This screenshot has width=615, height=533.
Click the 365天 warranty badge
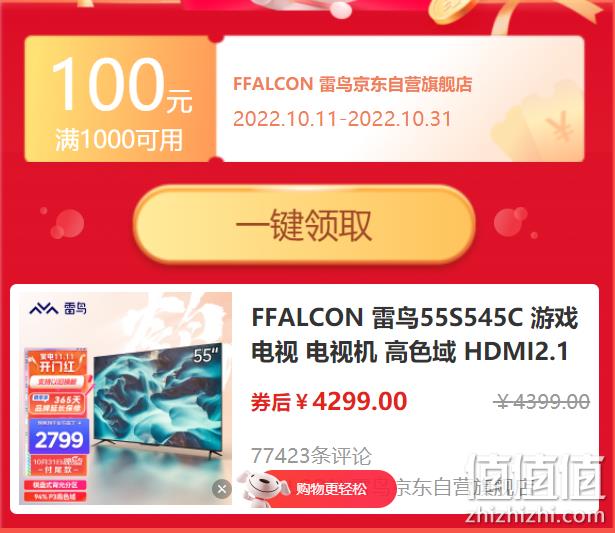click(x=58, y=404)
